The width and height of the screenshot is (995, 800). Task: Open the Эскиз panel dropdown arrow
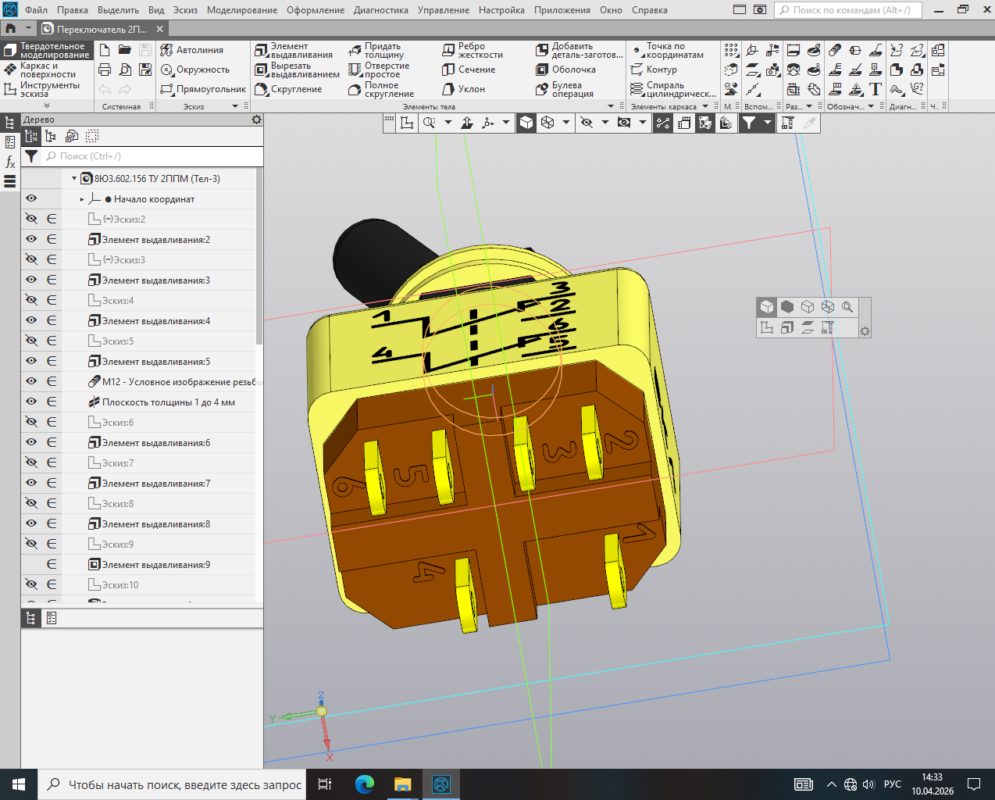[236, 106]
